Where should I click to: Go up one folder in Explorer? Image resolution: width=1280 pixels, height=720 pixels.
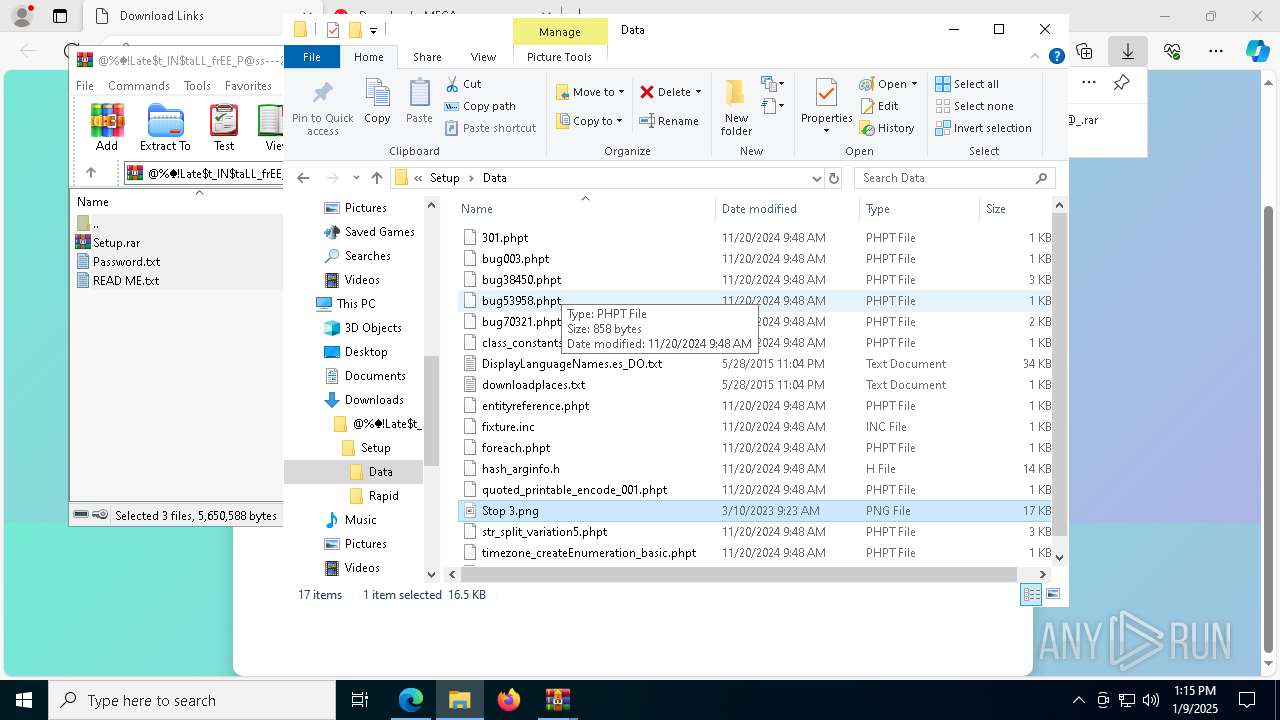(376, 178)
